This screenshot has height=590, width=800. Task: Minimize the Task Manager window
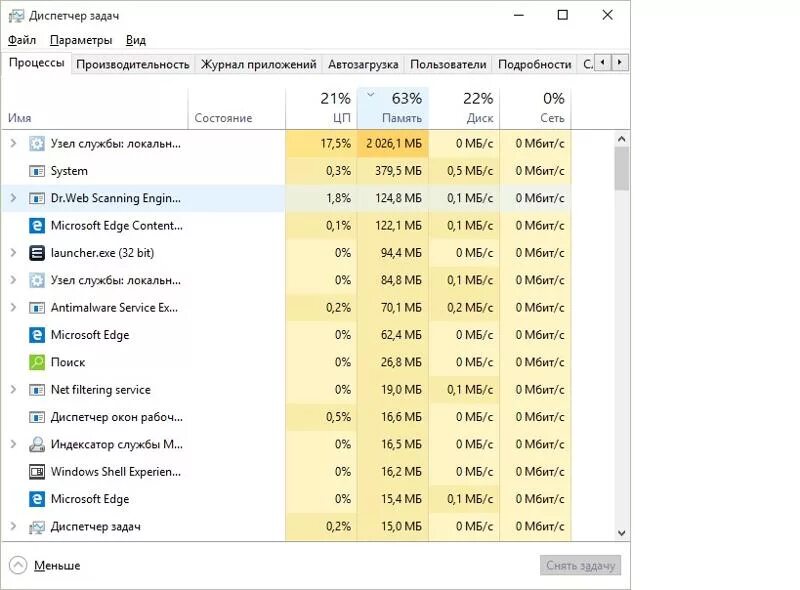click(519, 15)
